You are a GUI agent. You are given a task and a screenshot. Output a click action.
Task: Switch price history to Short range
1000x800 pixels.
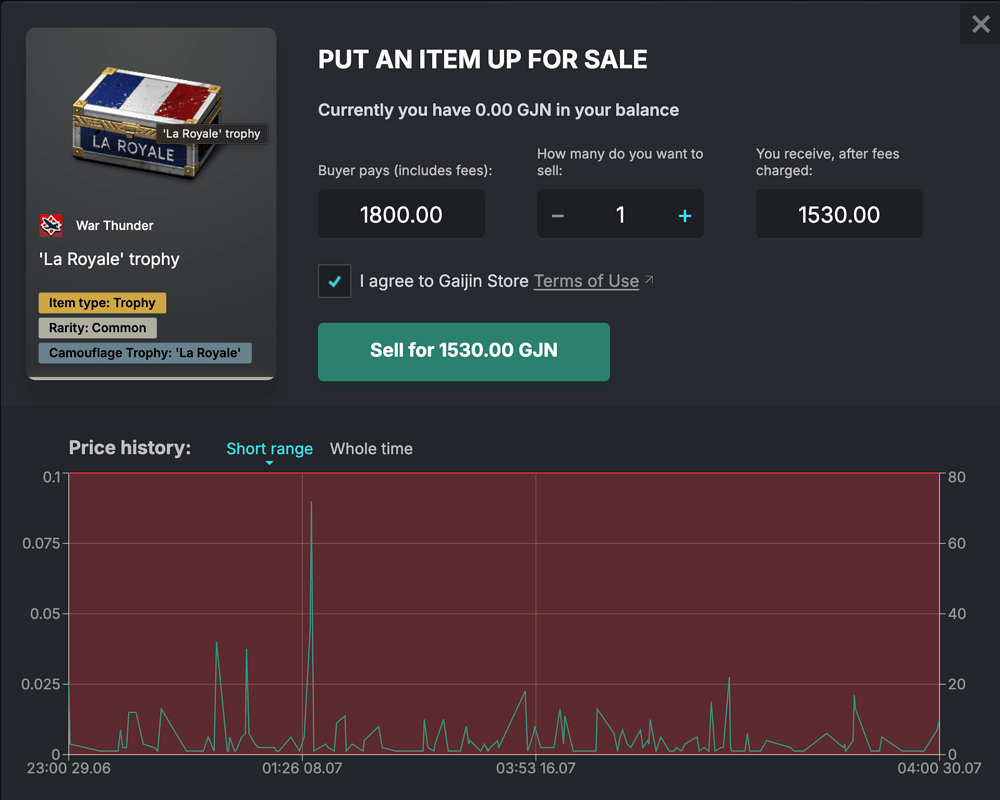(270, 448)
